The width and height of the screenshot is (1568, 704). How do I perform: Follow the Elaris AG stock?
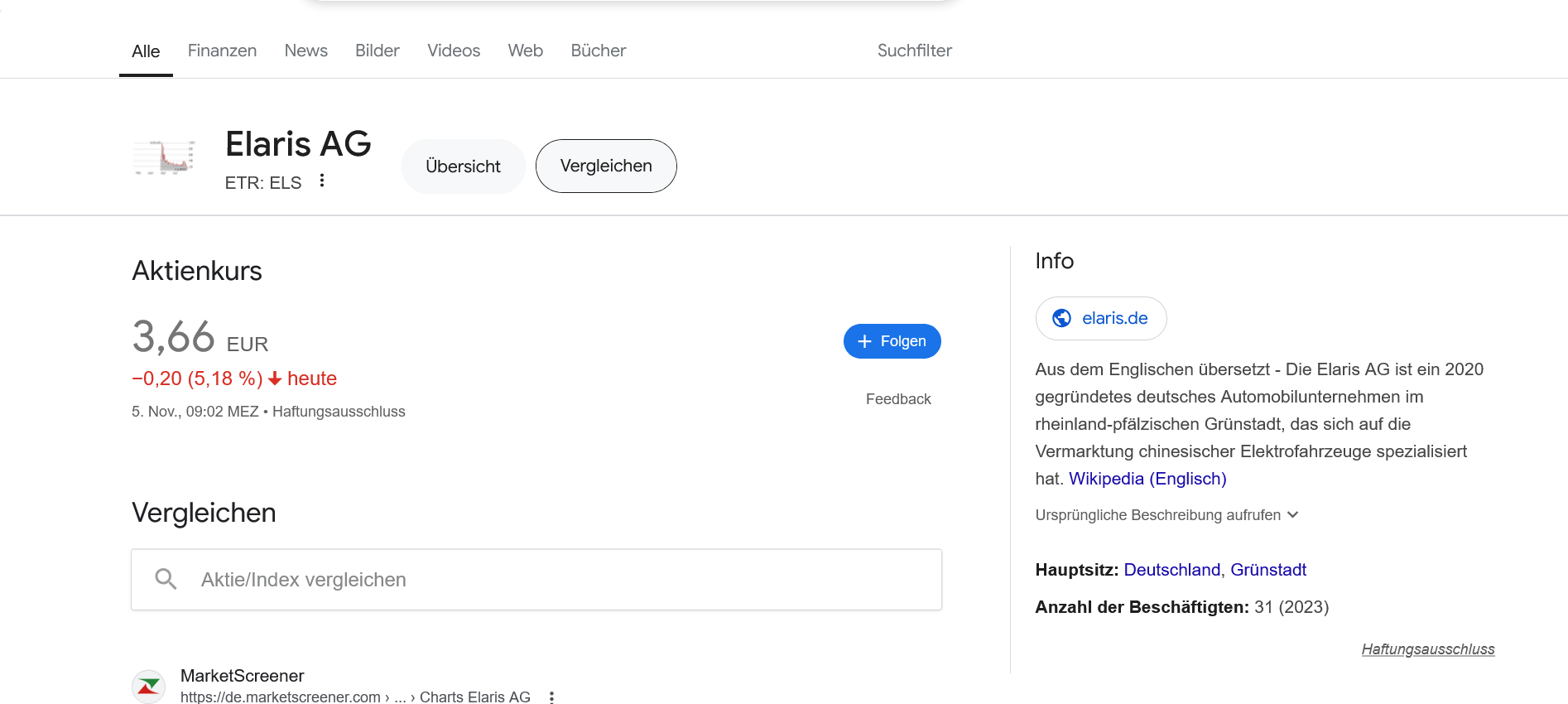892,341
